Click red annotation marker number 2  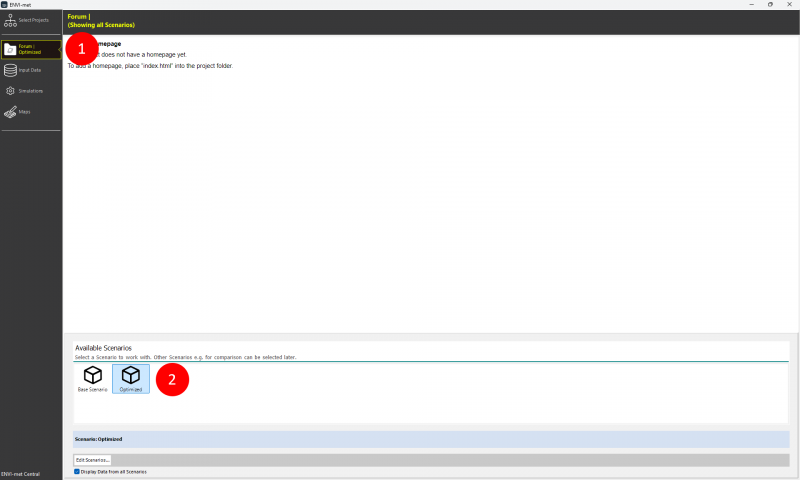click(172, 379)
